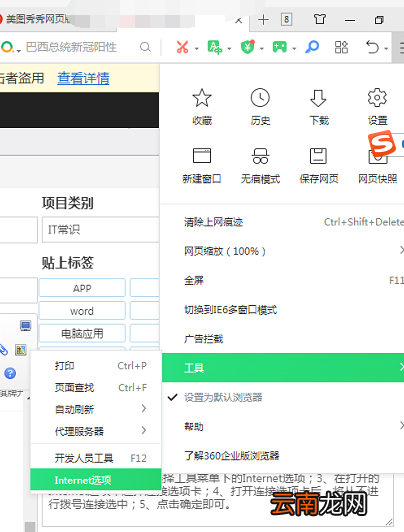Click the View Details (查看详情) link

83,78
